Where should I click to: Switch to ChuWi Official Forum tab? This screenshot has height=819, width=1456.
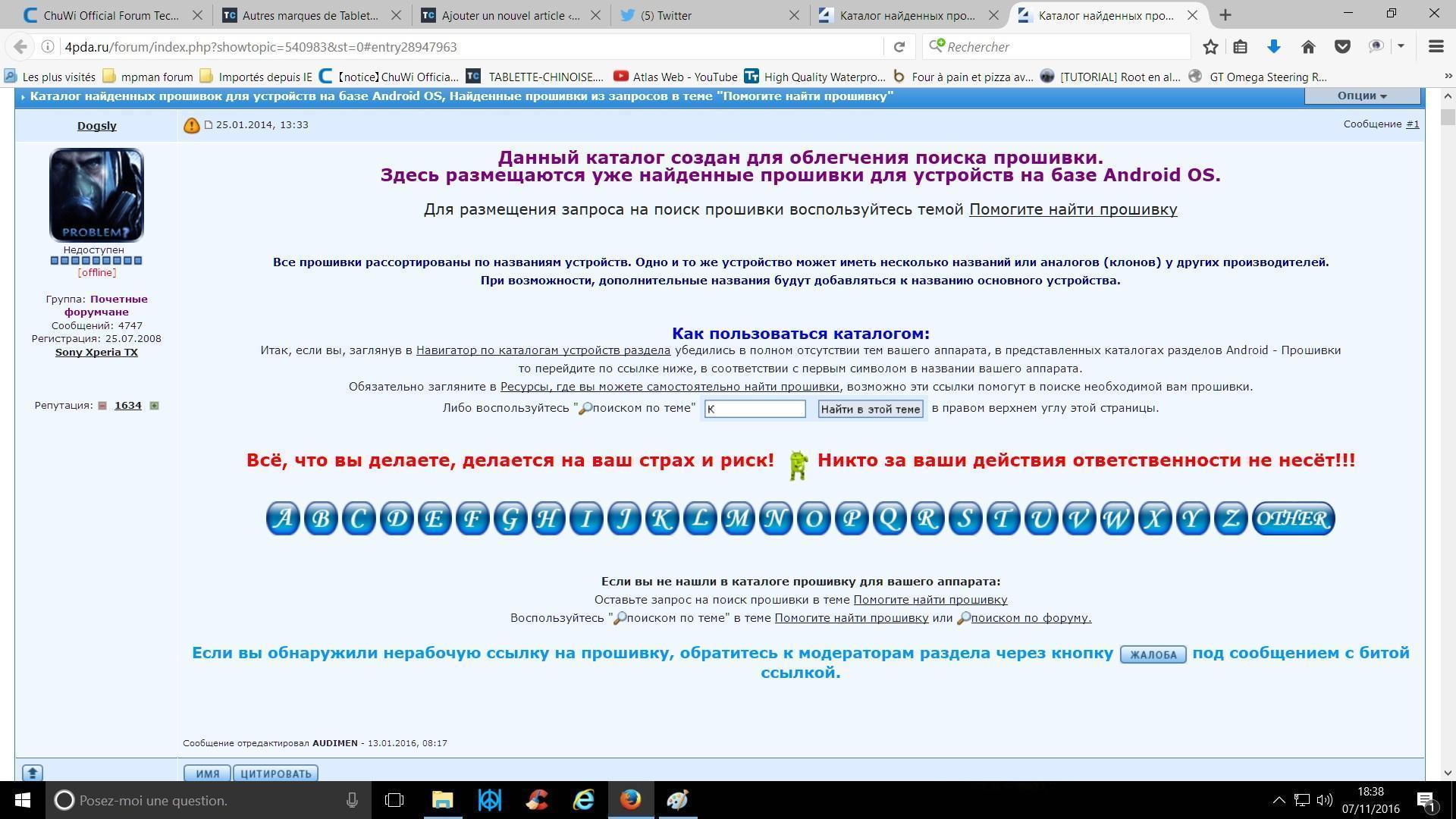[x=111, y=15]
